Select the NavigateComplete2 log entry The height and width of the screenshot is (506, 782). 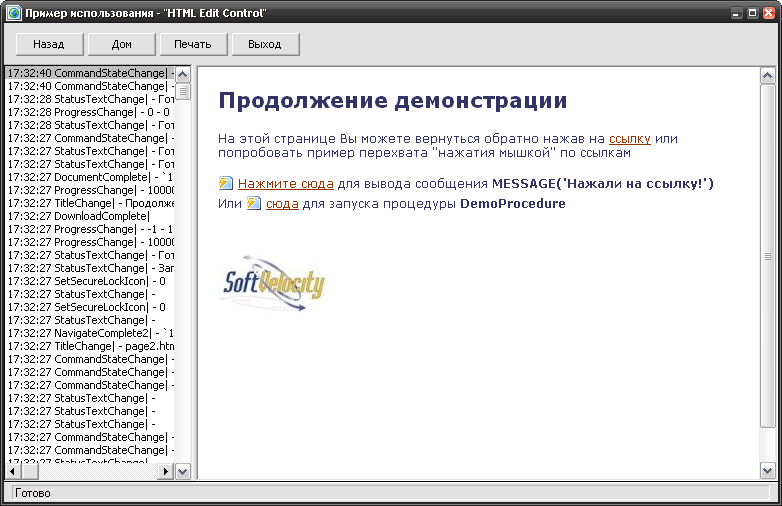(x=90, y=333)
